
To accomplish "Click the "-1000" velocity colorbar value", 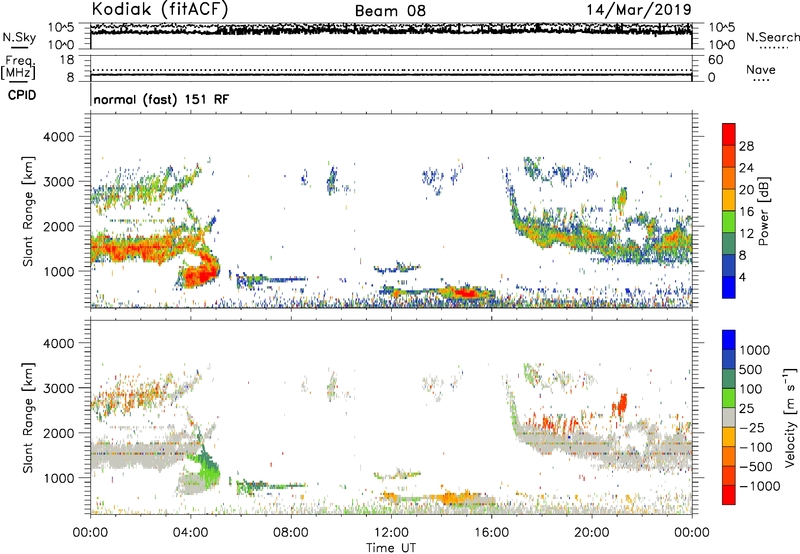I will pyautogui.click(x=760, y=486).
